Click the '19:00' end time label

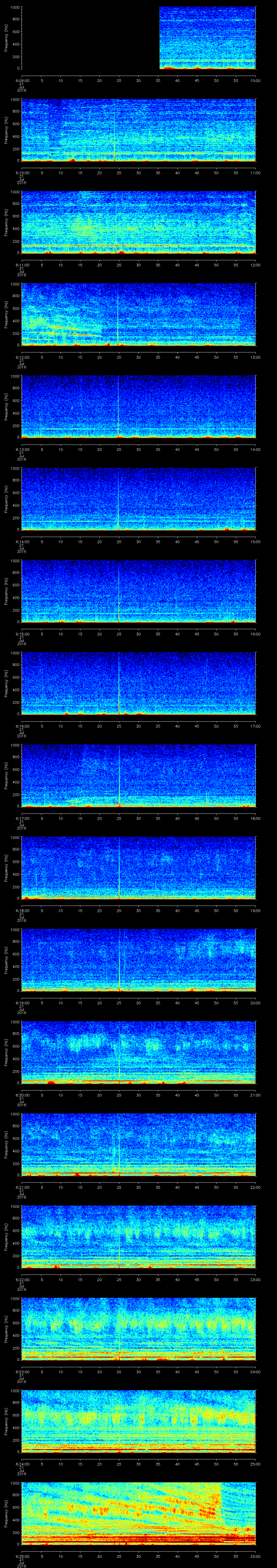[x=255, y=910]
